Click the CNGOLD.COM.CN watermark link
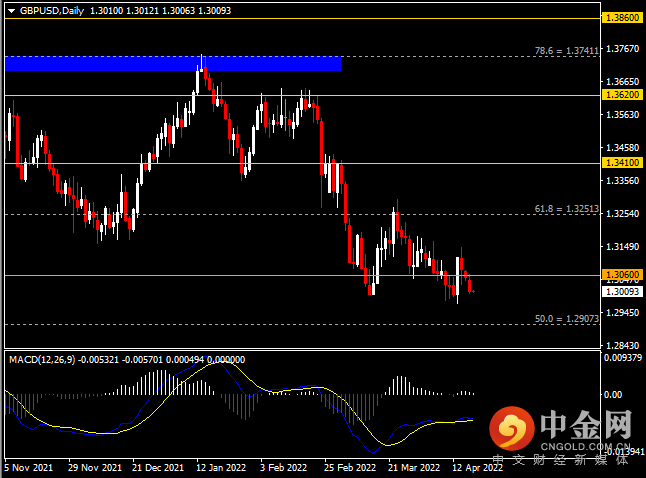646x478 pixels. [585, 447]
